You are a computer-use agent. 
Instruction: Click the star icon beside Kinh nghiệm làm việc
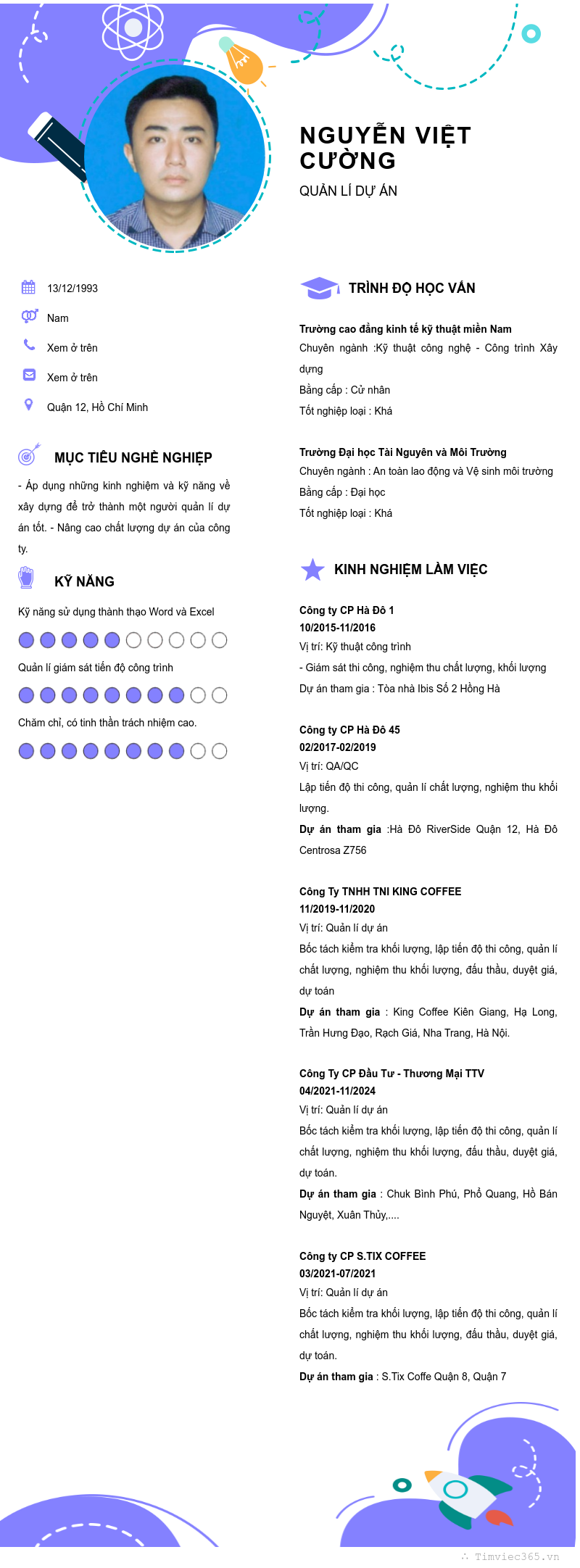pos(312,570)
